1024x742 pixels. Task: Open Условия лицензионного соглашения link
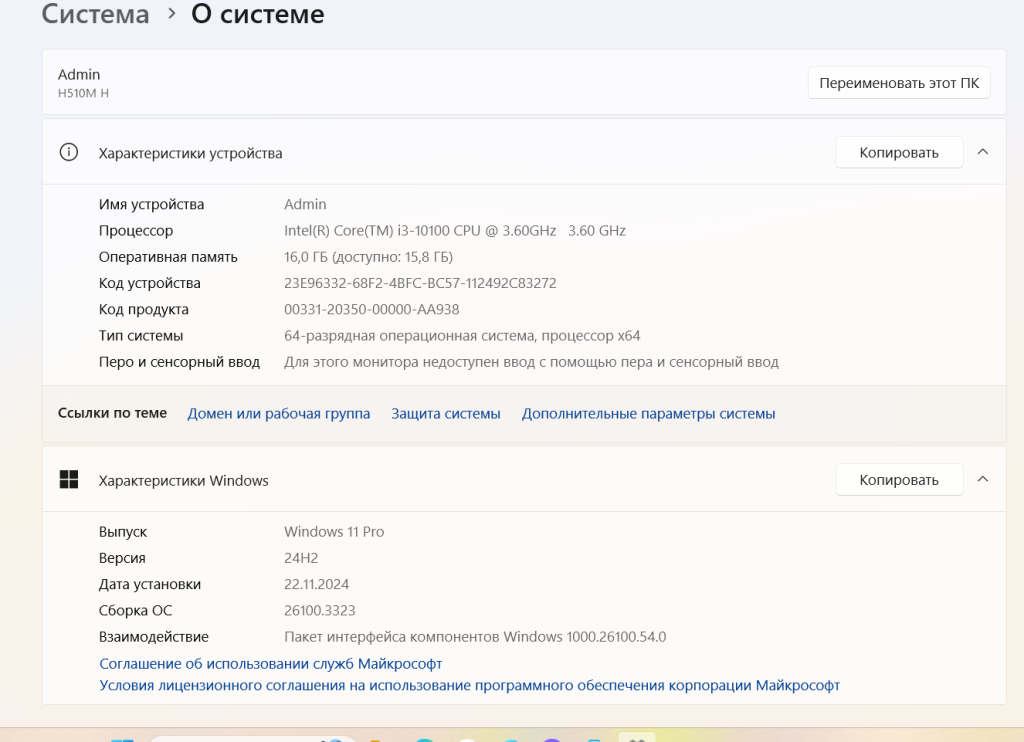[469, 685]
